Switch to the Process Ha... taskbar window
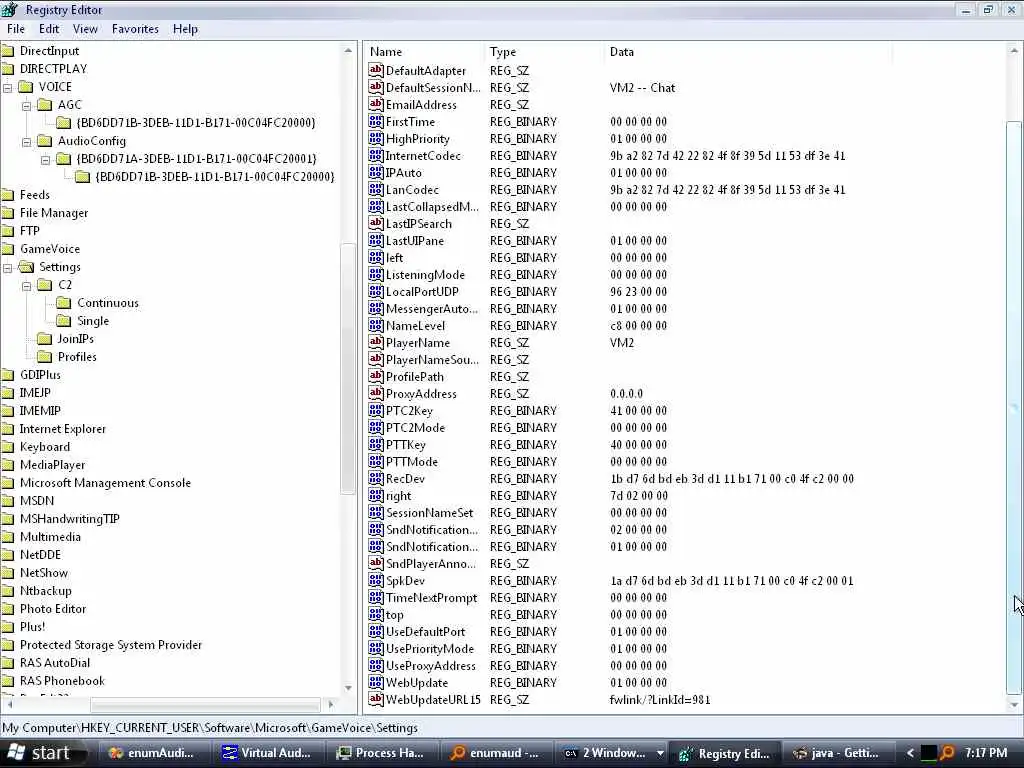Image resolution: width=1024 pixels, height=768 pixels. [382, 753]
